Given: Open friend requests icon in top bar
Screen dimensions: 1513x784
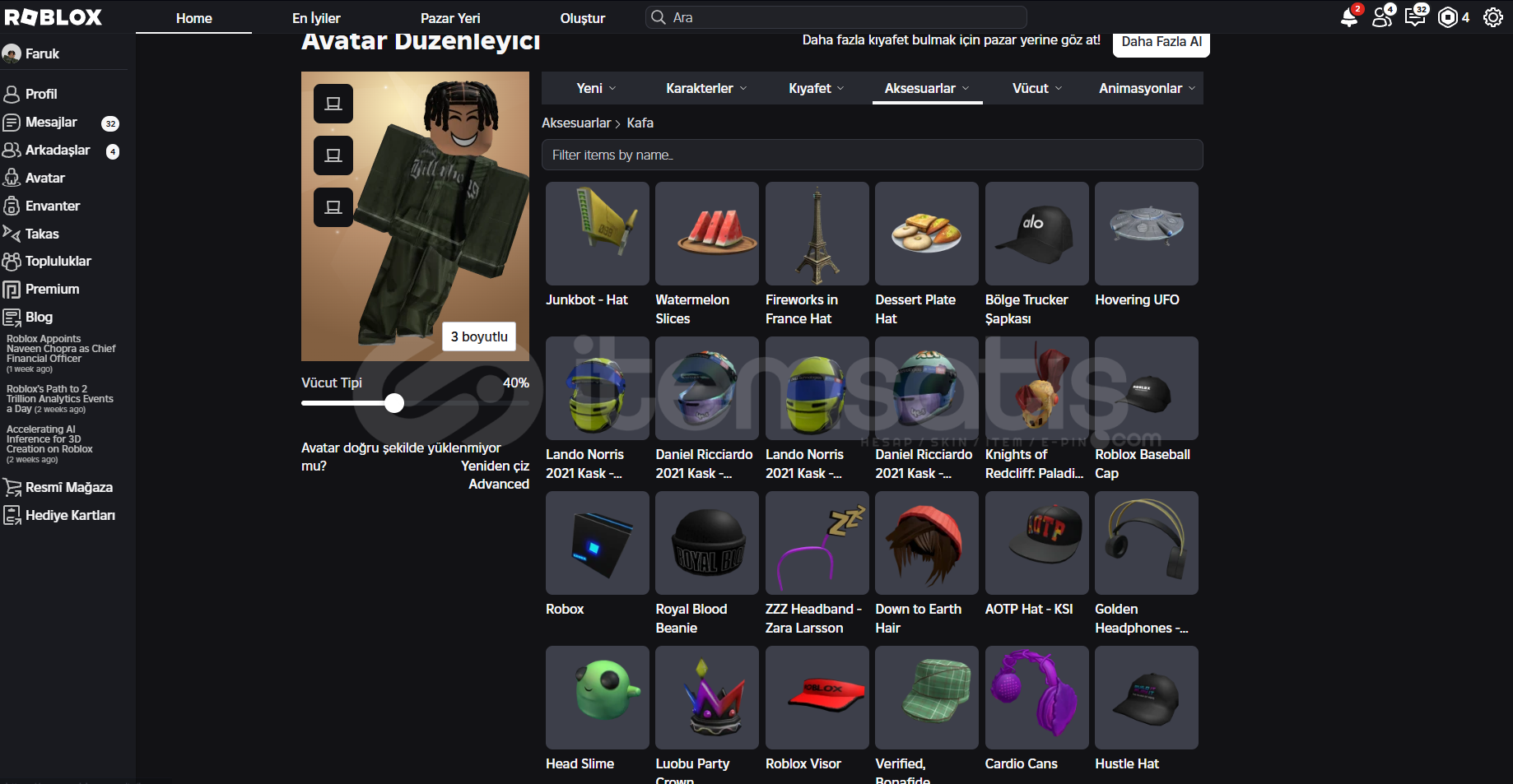Looking at the screenshot, I should [x=1382, y=17].
